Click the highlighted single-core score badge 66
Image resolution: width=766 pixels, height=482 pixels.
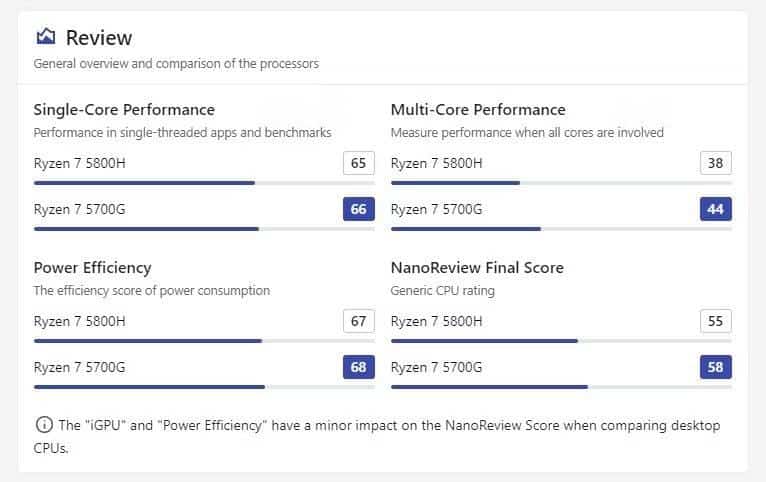358,209
